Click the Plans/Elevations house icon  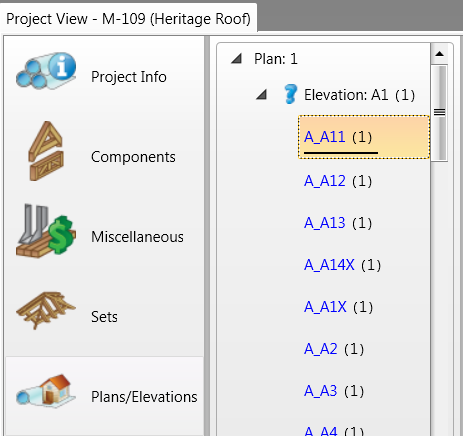(46, 391)
